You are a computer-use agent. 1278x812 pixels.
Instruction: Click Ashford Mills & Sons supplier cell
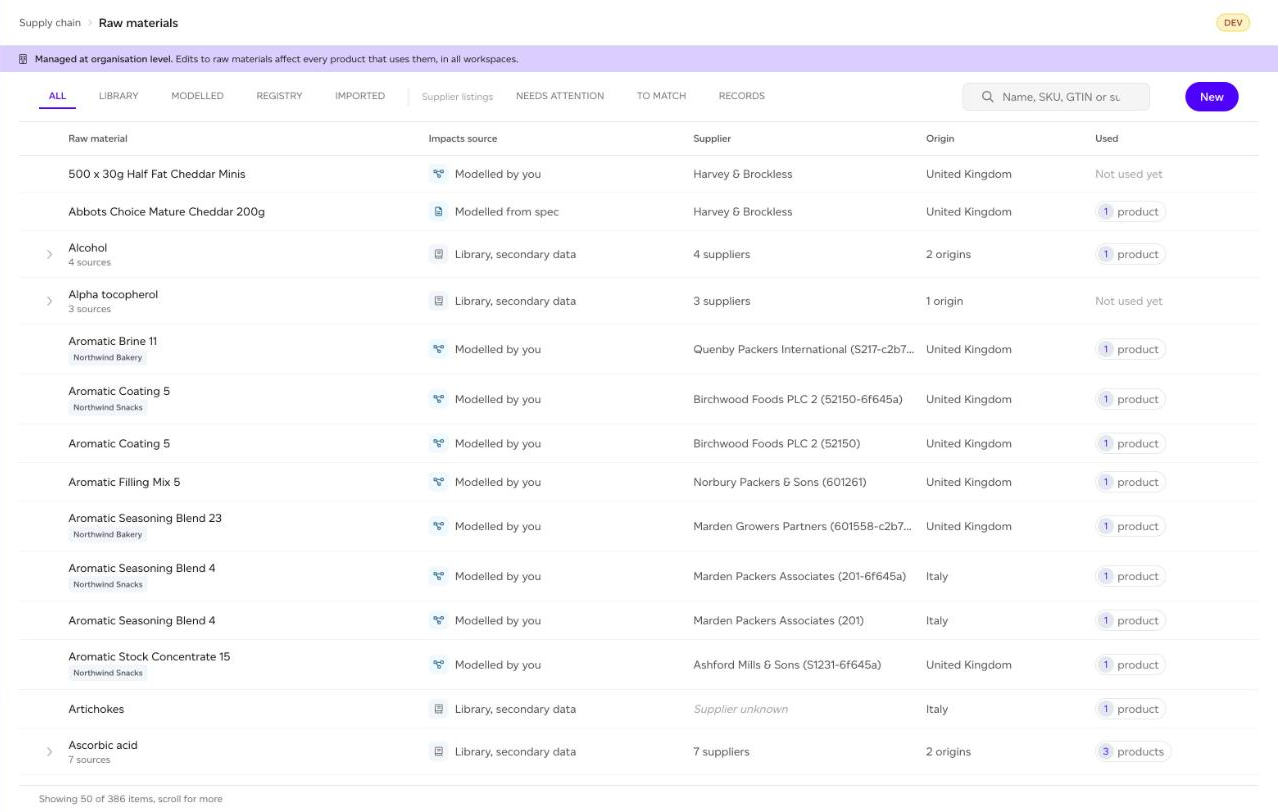(x=787, y=665)
